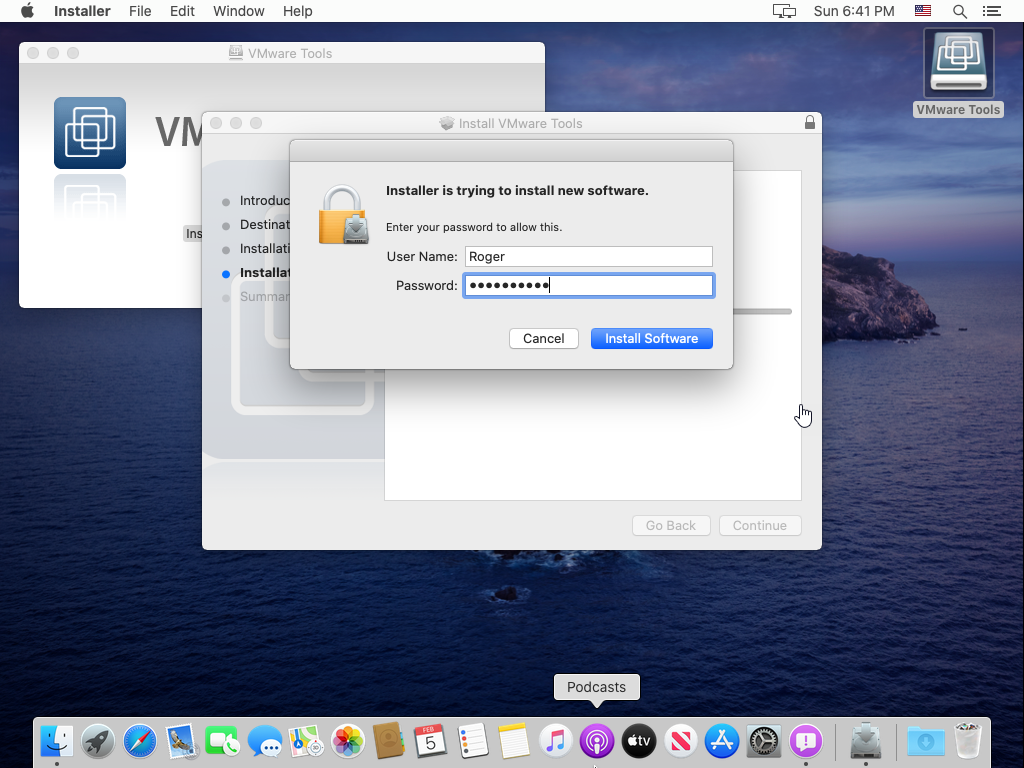Viewport: 1024px width, 768px height.
Task: Open the App Store dock icon
Action: coord(721,741)
